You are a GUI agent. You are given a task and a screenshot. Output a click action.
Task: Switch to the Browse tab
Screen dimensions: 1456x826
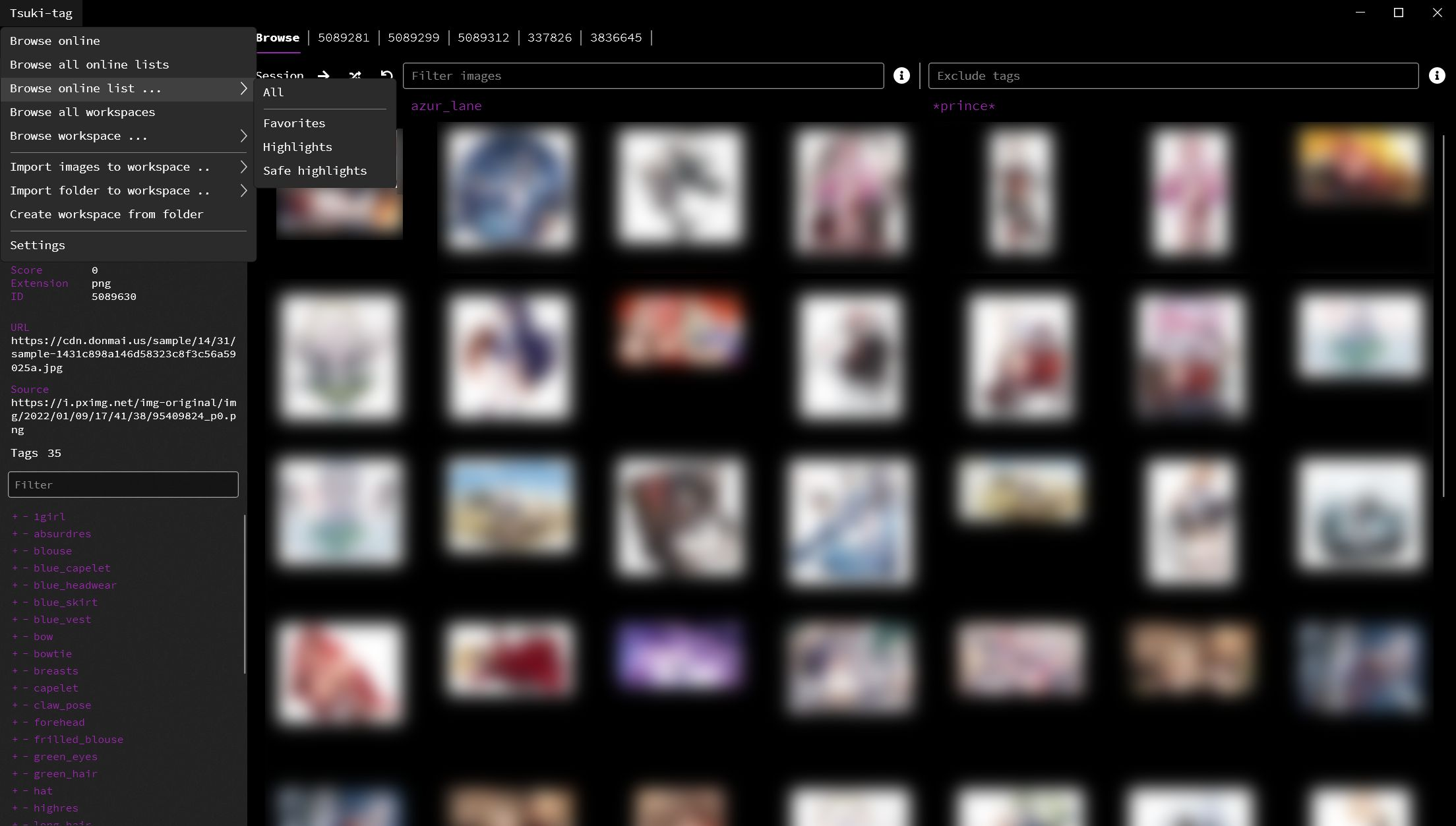pyautogui.click(x=278, y=38)
